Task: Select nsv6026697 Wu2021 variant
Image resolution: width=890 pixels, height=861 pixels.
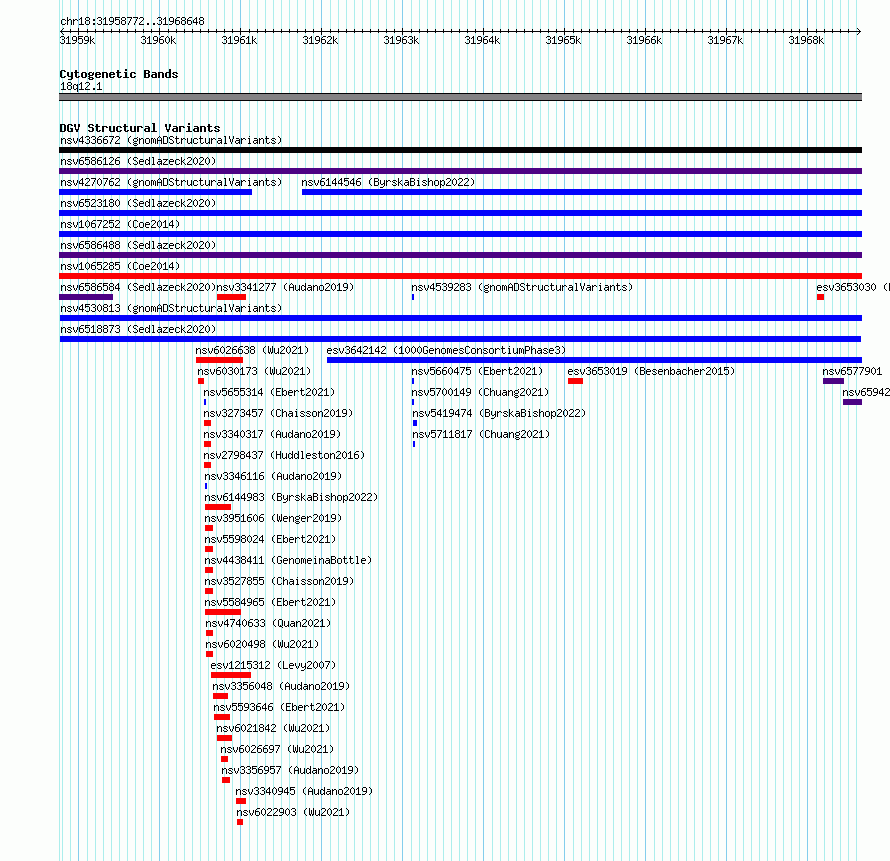Action: [x=277, y=749]
